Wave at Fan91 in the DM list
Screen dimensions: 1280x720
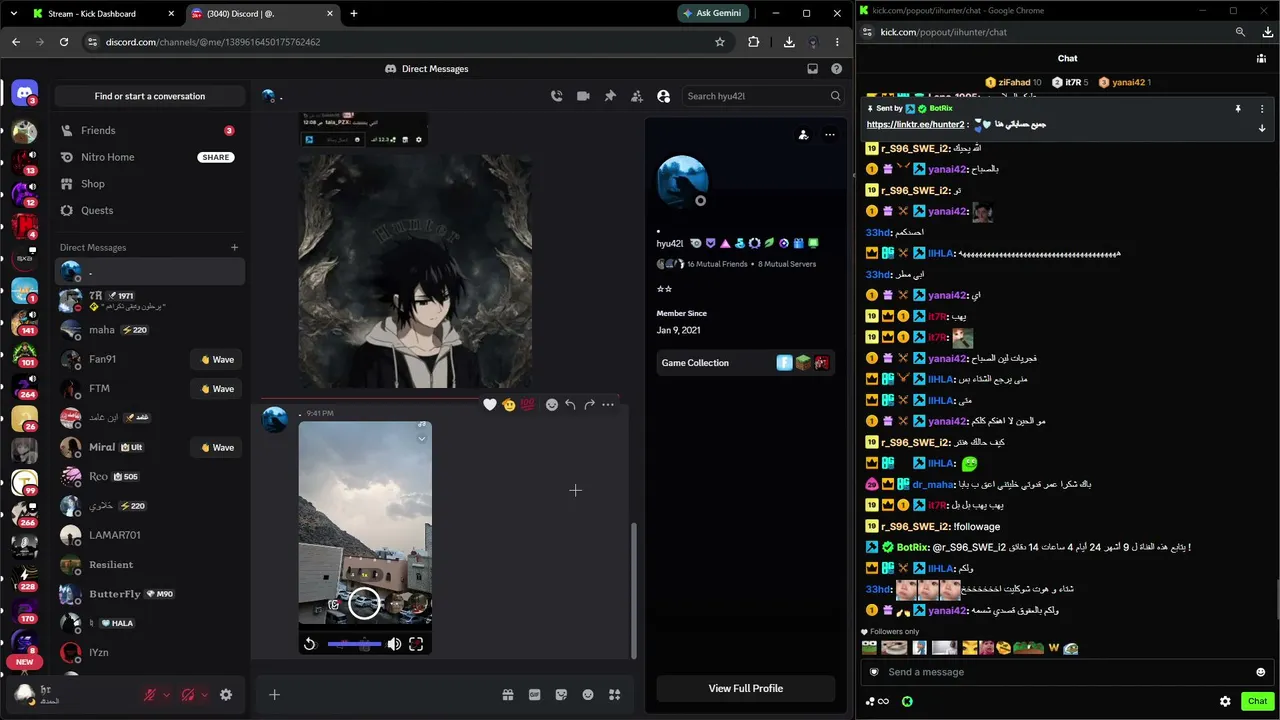coord(217,360)
